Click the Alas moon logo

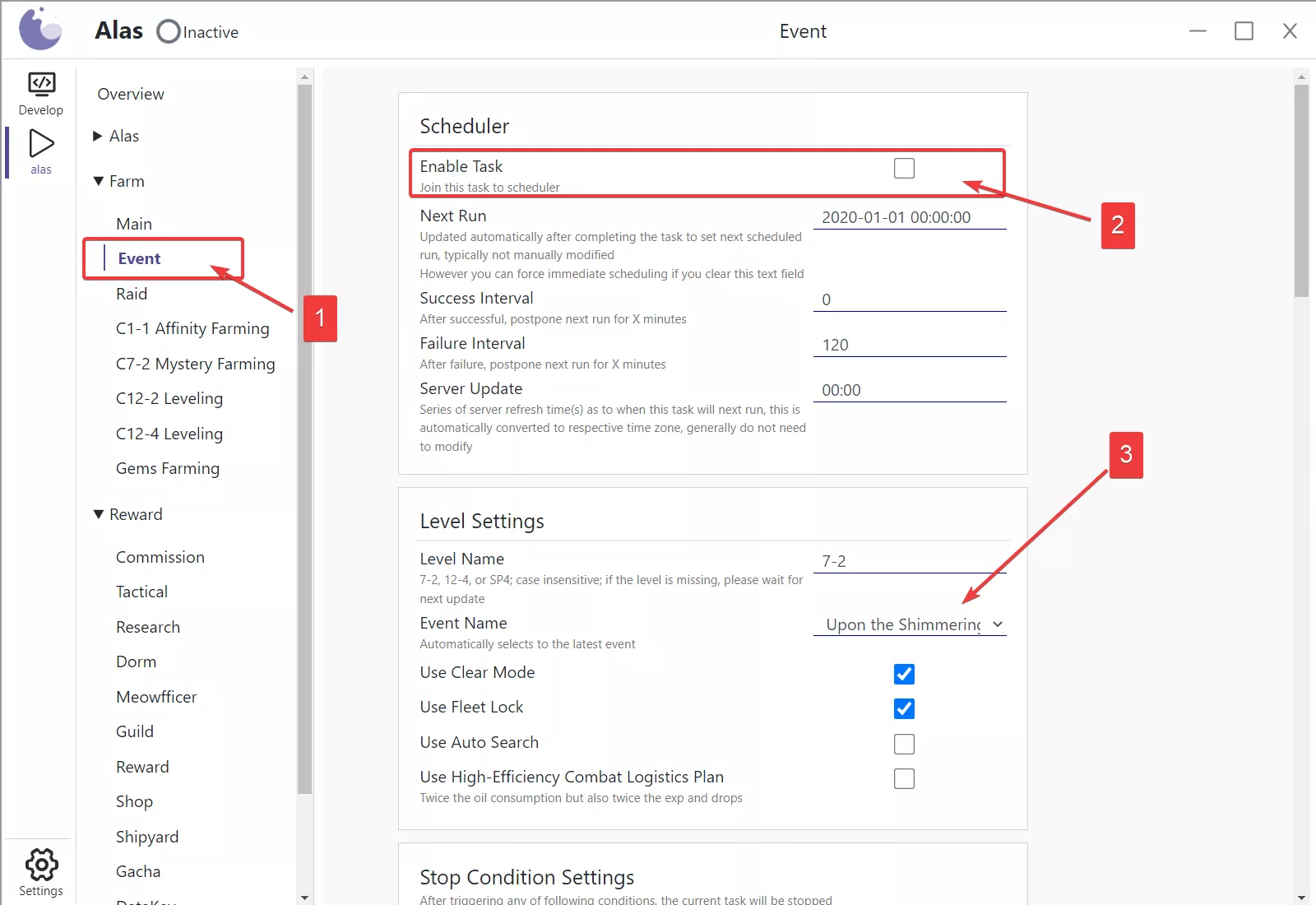pyautogui.click(x=40, y=30)
